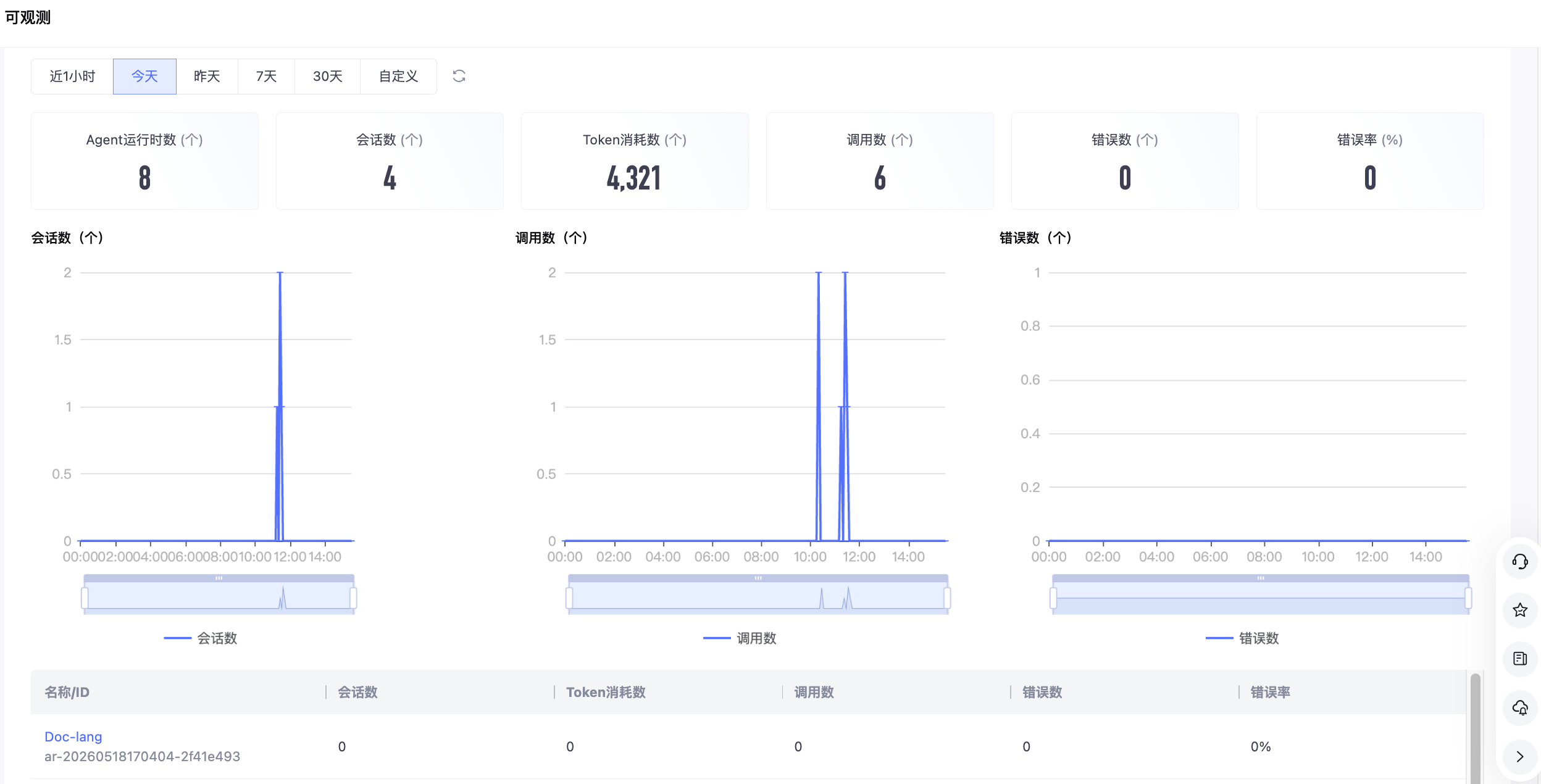Select the 近1小时 time range tab
Screen dimensions: 1541x784
[x=72, y=77]
